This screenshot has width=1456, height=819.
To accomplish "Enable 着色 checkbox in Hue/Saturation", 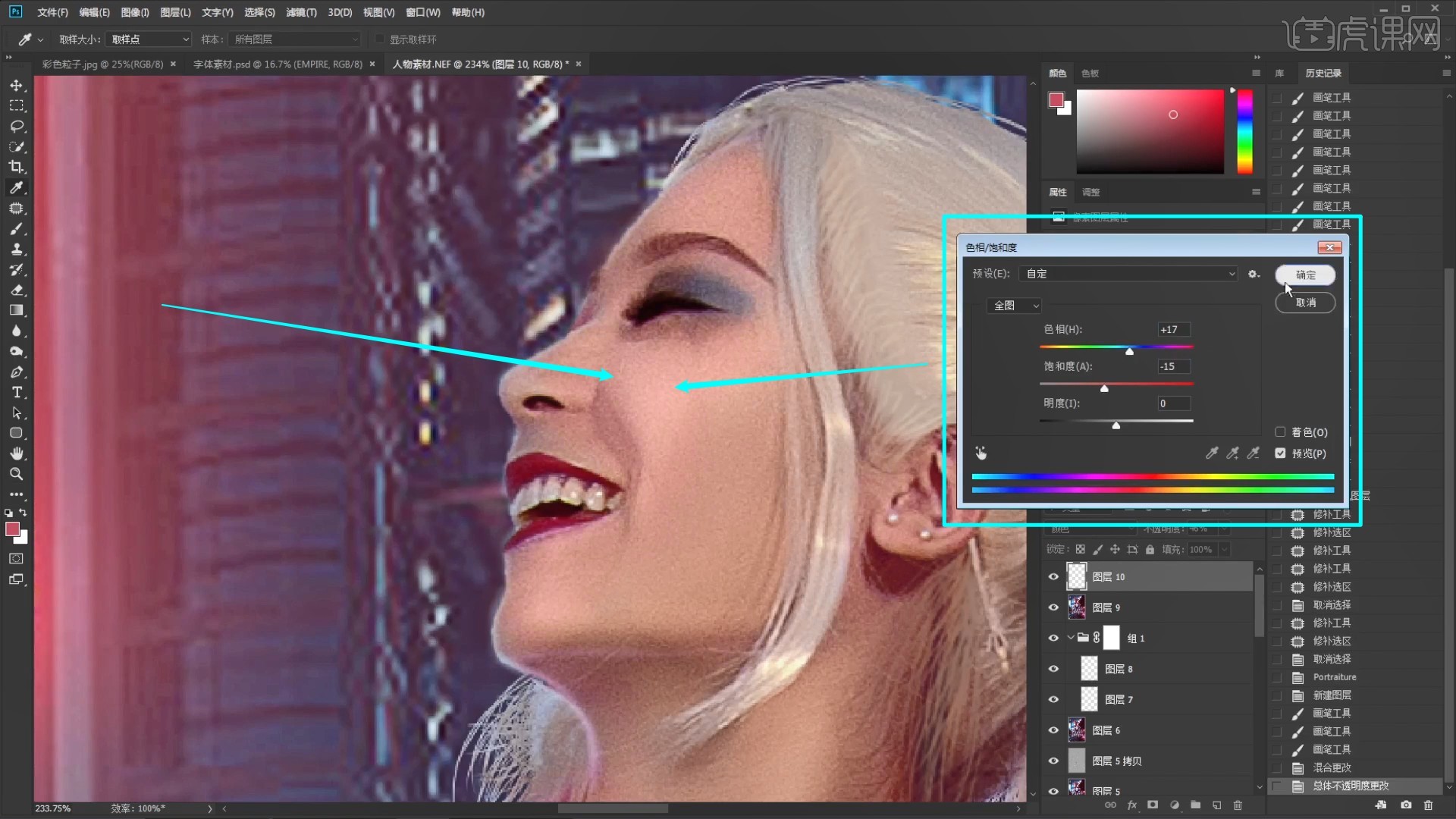I will coord(1281,431).
